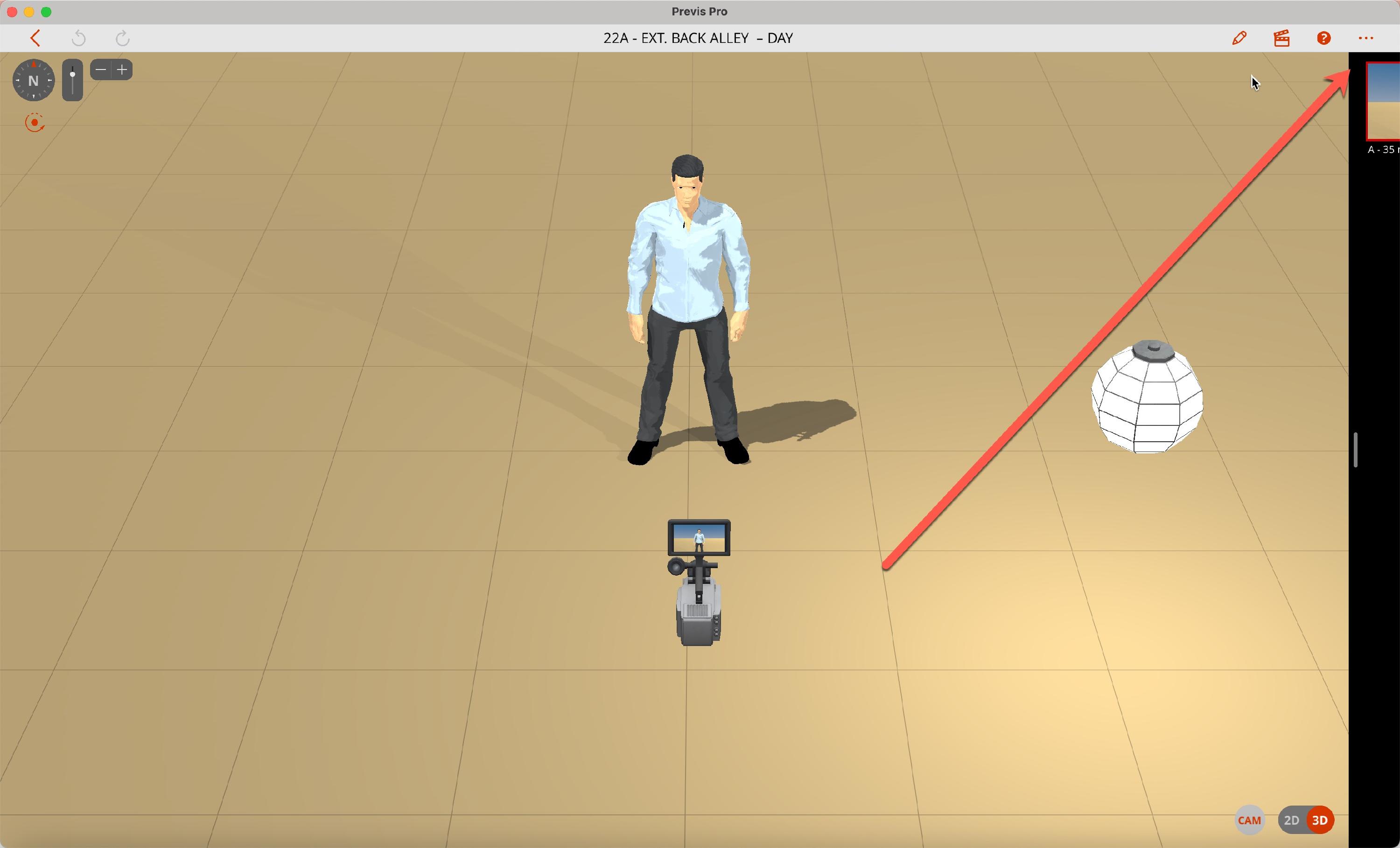Open the three-dot more options menu
Viewport: 1400px width, 848px height.
tap(1366, 38)
